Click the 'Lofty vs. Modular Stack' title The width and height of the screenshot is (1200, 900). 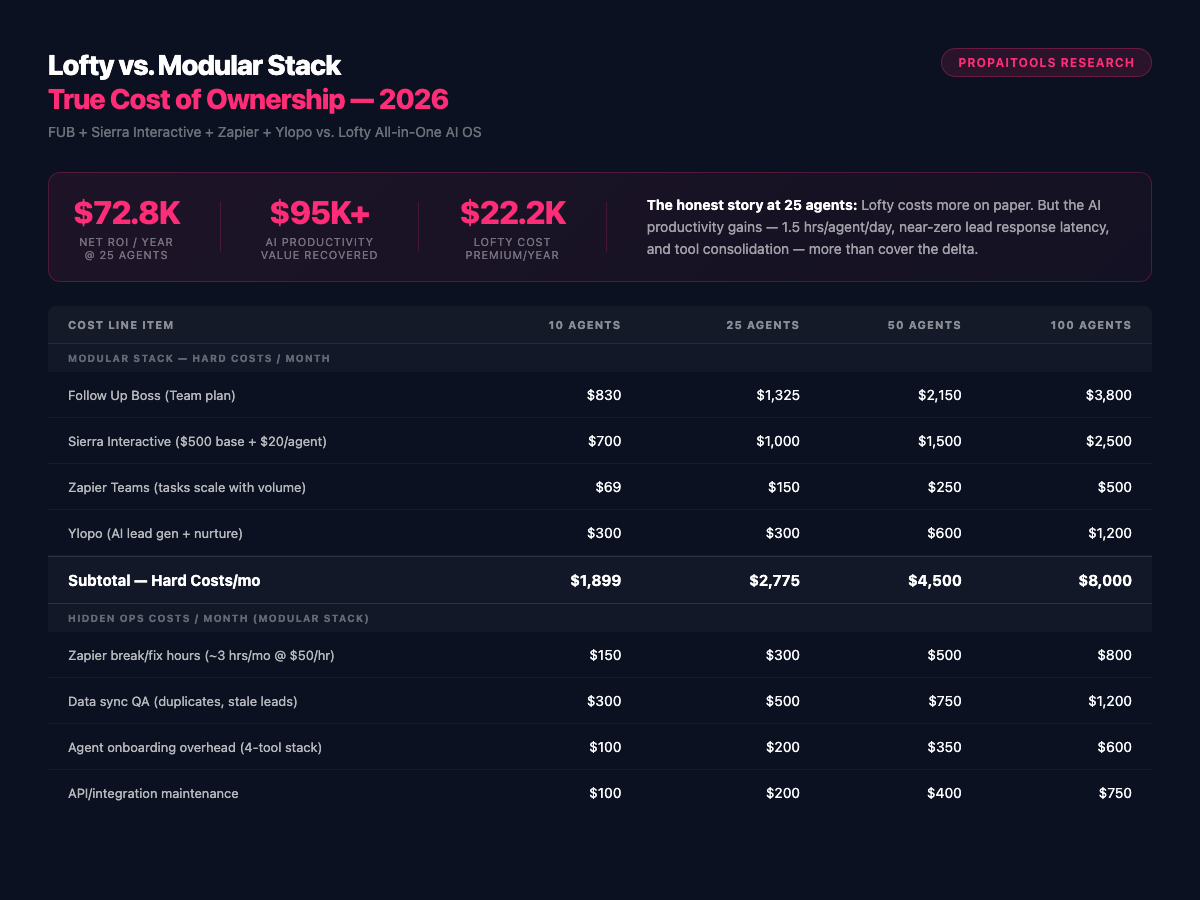(195, 66)
